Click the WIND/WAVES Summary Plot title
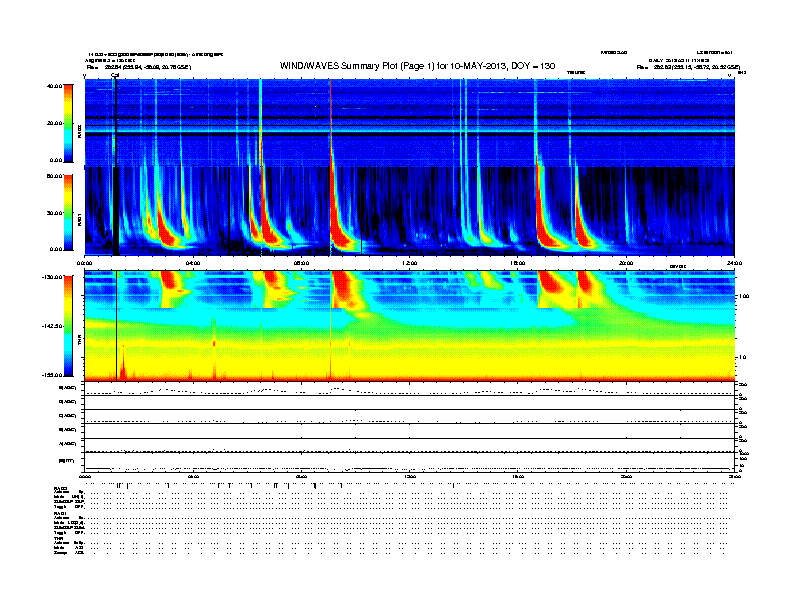 pyautogui.click(x=417, y=66)
